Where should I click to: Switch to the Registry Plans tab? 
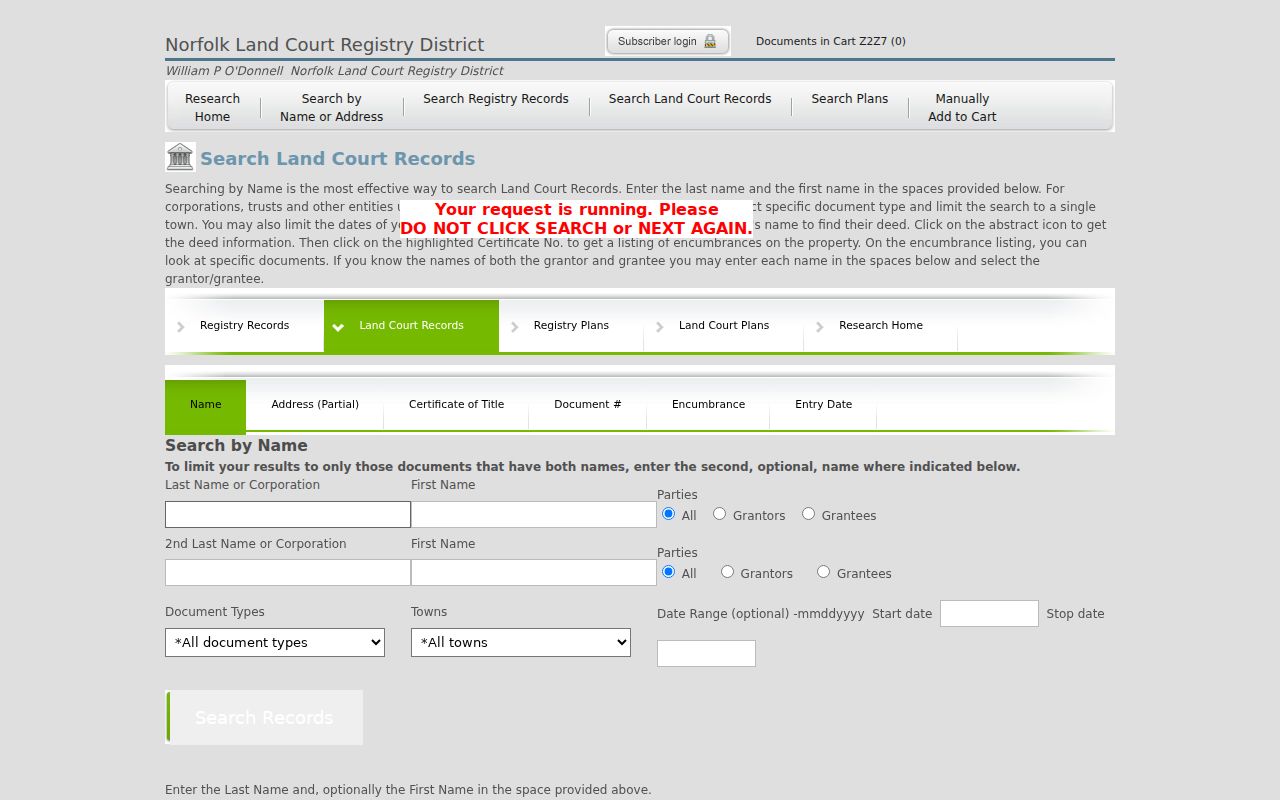pos(571,326)
